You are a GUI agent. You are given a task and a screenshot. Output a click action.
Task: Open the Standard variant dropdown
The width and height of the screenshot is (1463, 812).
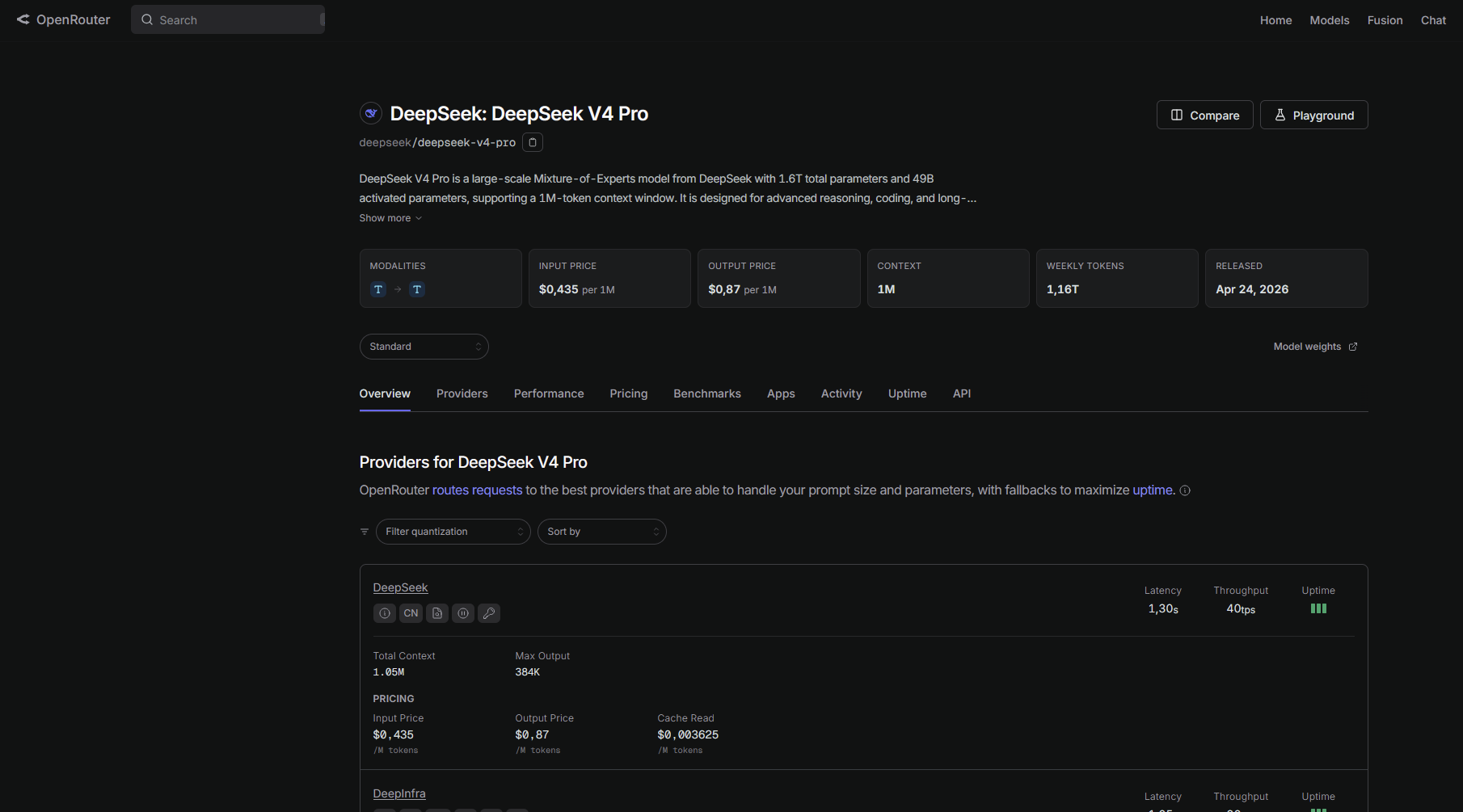click(424, 347)
